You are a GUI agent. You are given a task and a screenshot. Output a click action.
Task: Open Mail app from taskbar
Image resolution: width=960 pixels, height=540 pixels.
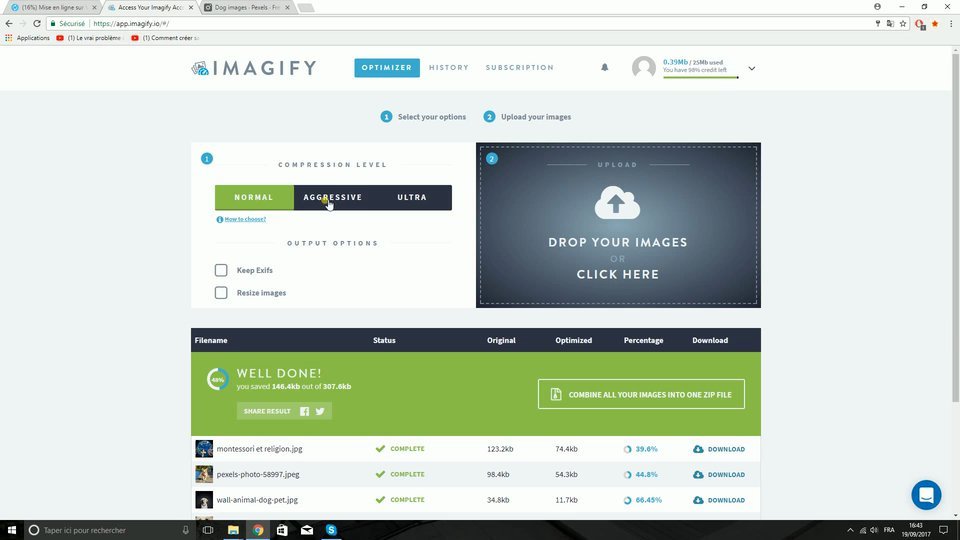(x=307, y=530)
